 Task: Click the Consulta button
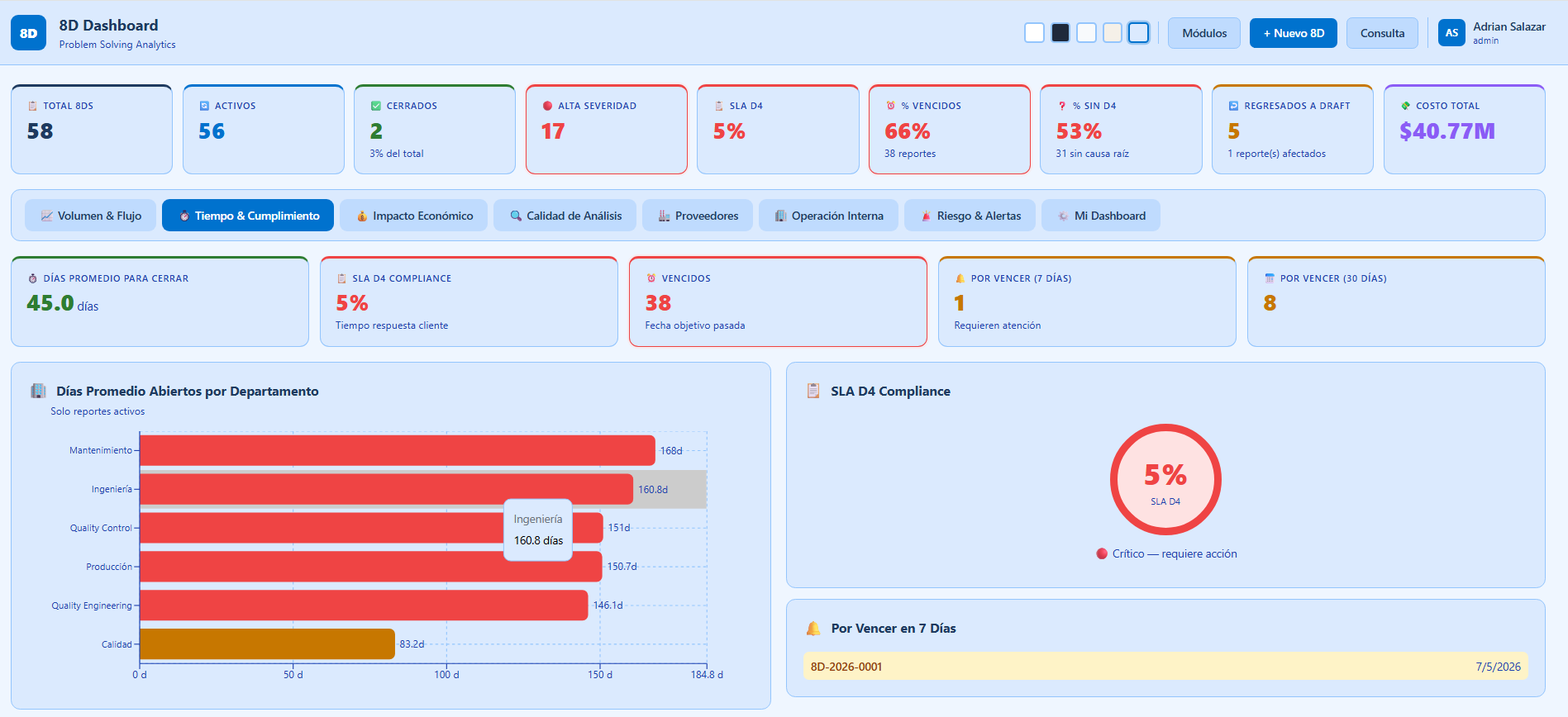(1382, 33)
